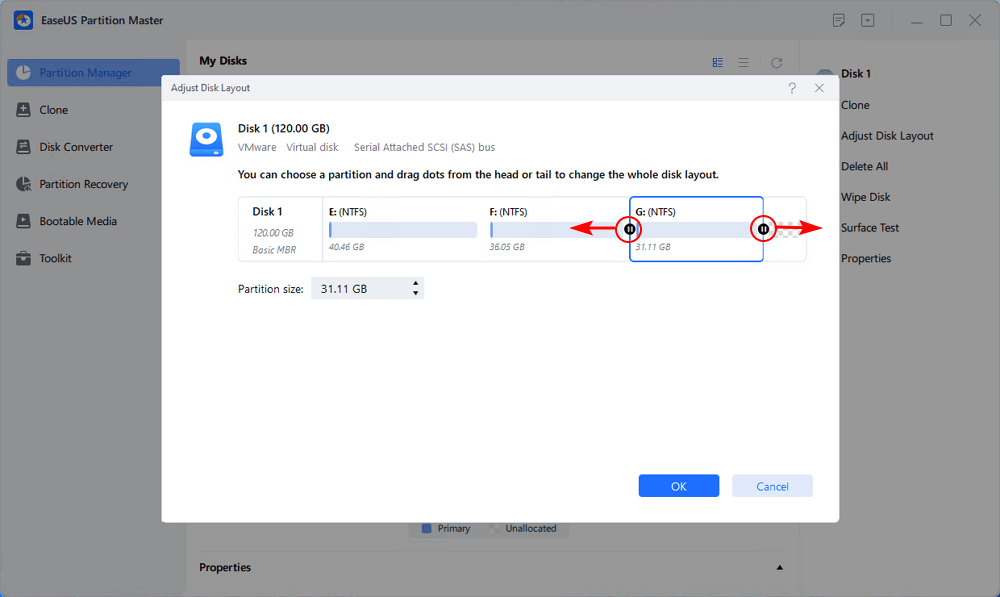
Task: Click Surface Test in right panel
Action: pyautogui.click(x=870, y=228)
